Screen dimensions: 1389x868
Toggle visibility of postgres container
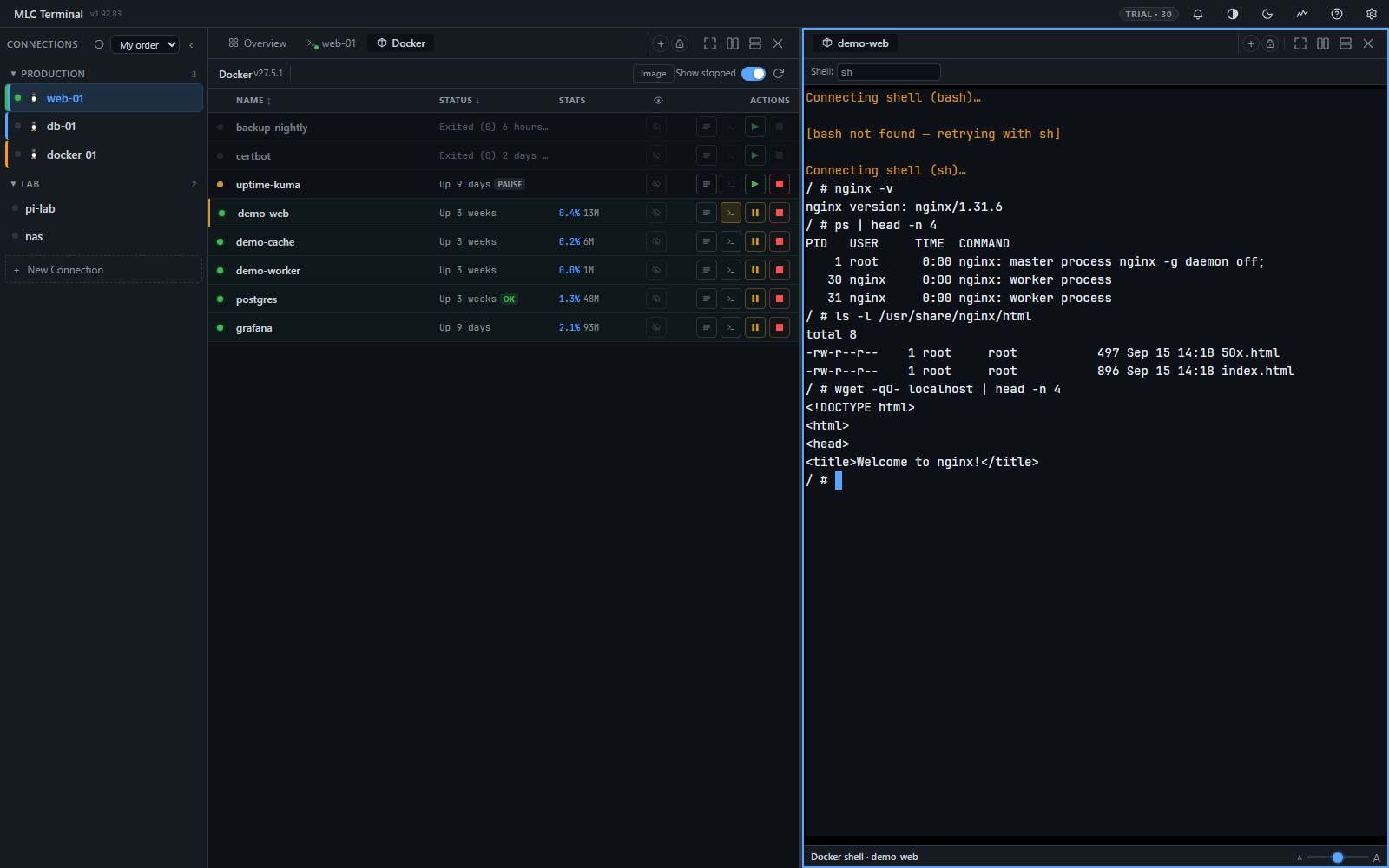point(656,299)
